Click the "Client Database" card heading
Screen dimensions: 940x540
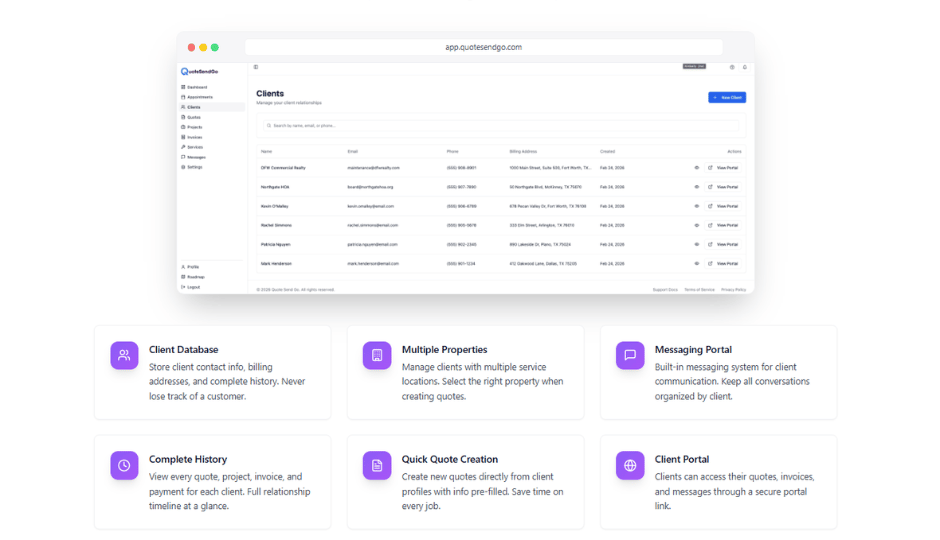(183, 349)
